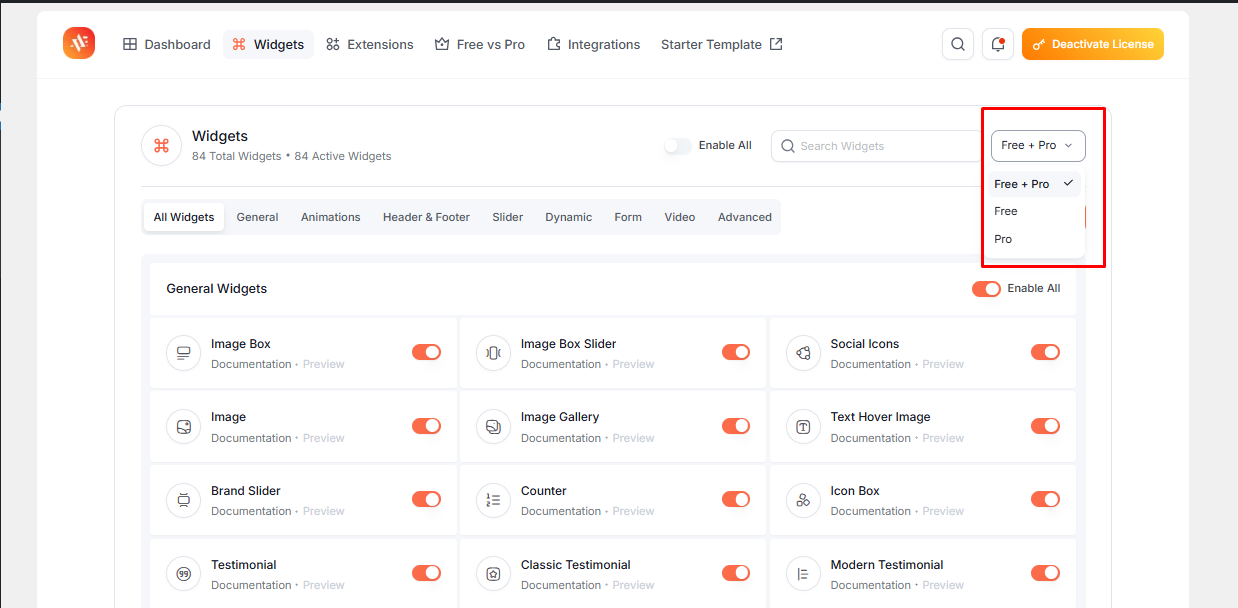1238x608 pixels.
Task: Open Image Box Documentation link
Action: pos(251,364)
